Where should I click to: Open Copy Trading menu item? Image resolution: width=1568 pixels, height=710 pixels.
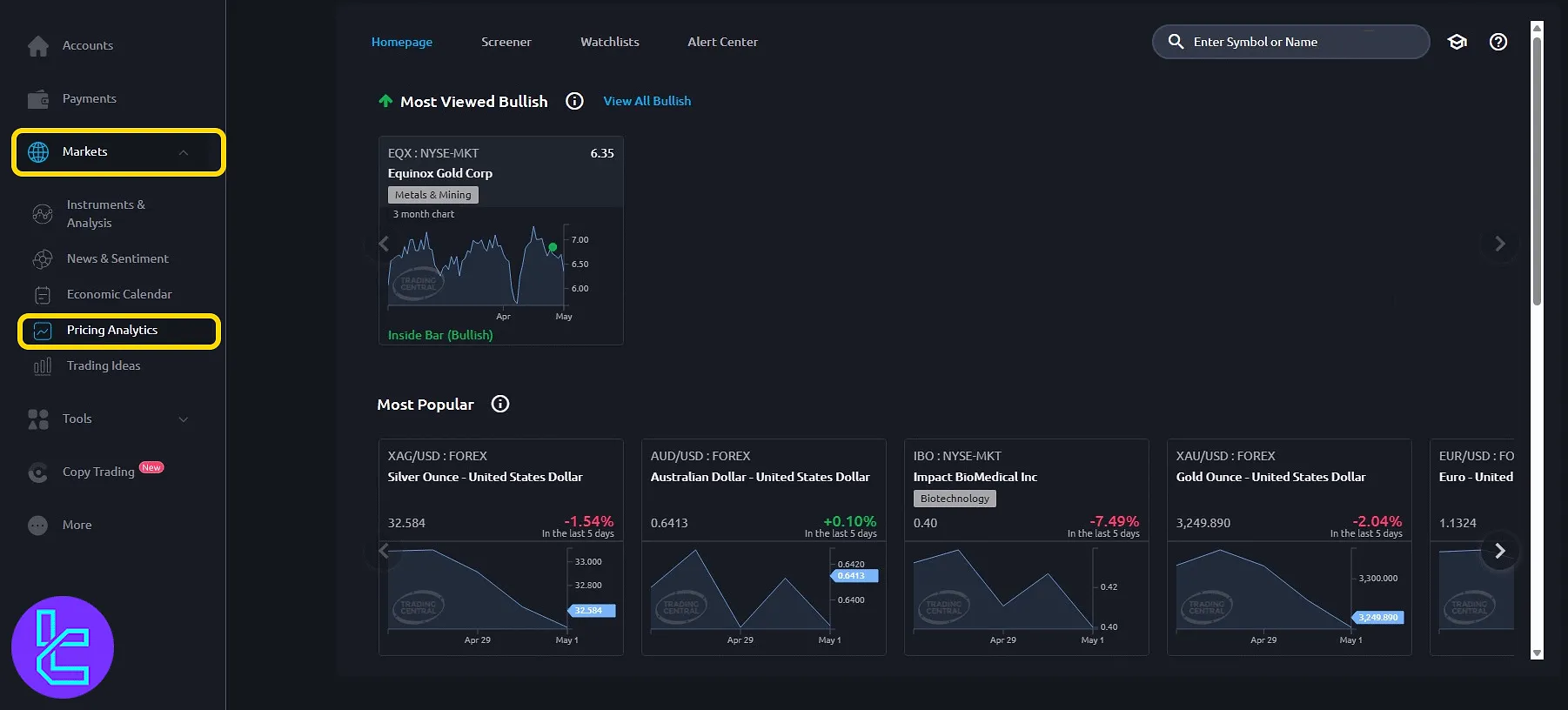coord(98,472)
